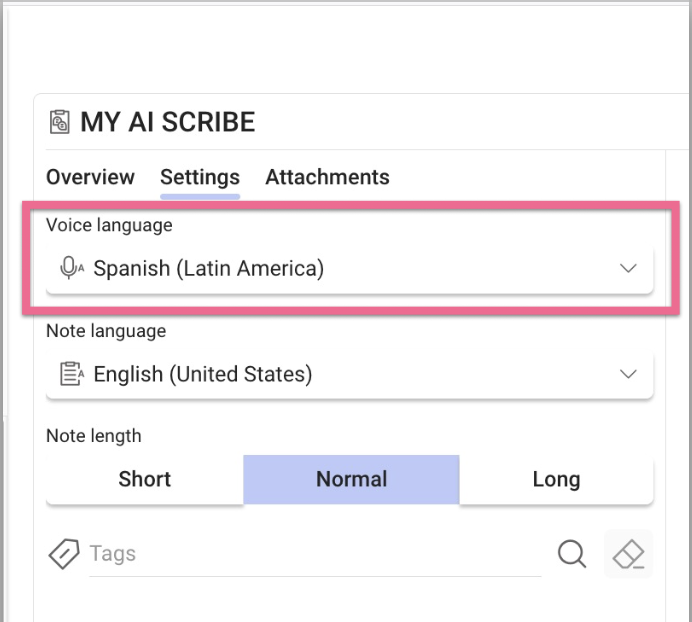This screenshot has height=622, width=692.
Task: Click the tag icon beside Tags
Action: click(x=64, y=553)
